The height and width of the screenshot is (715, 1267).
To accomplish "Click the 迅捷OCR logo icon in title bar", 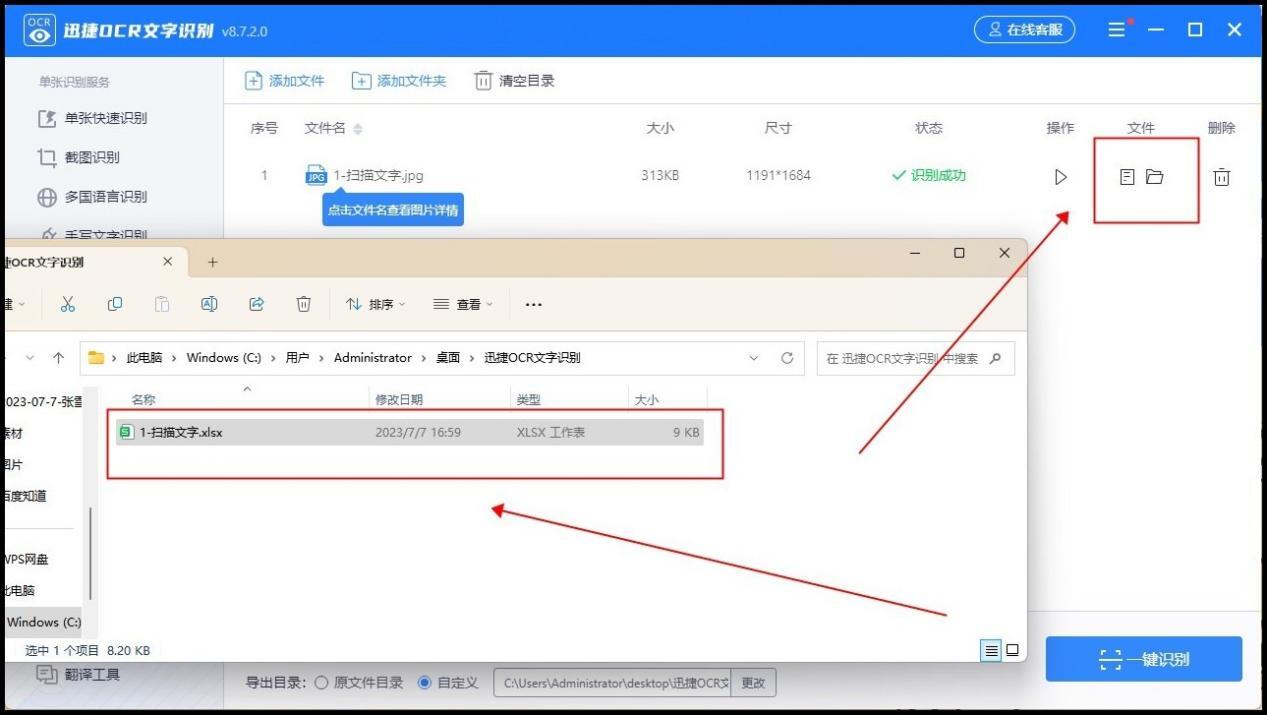I will 39,30.
